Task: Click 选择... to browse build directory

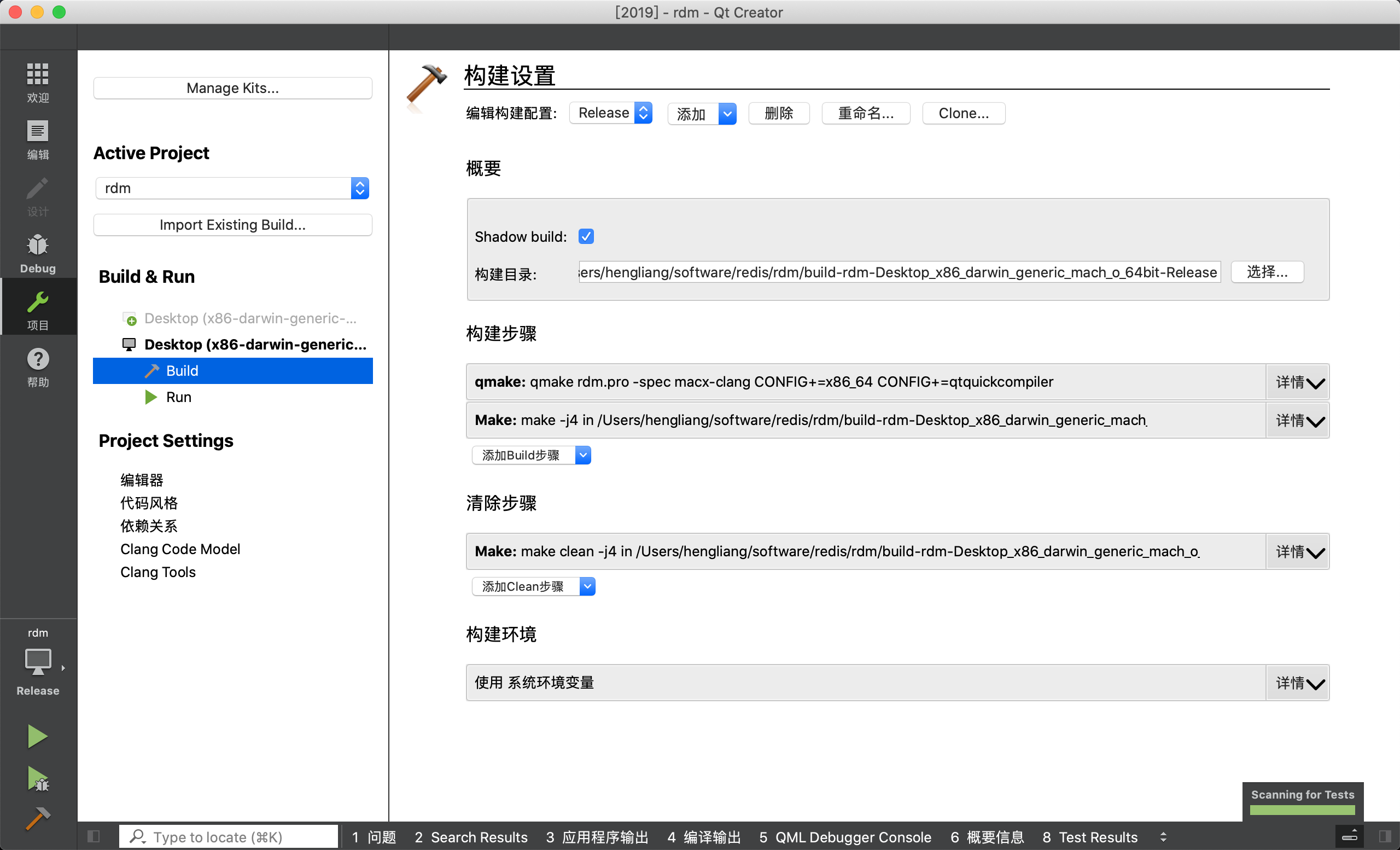Action: tap(1267, 272)
